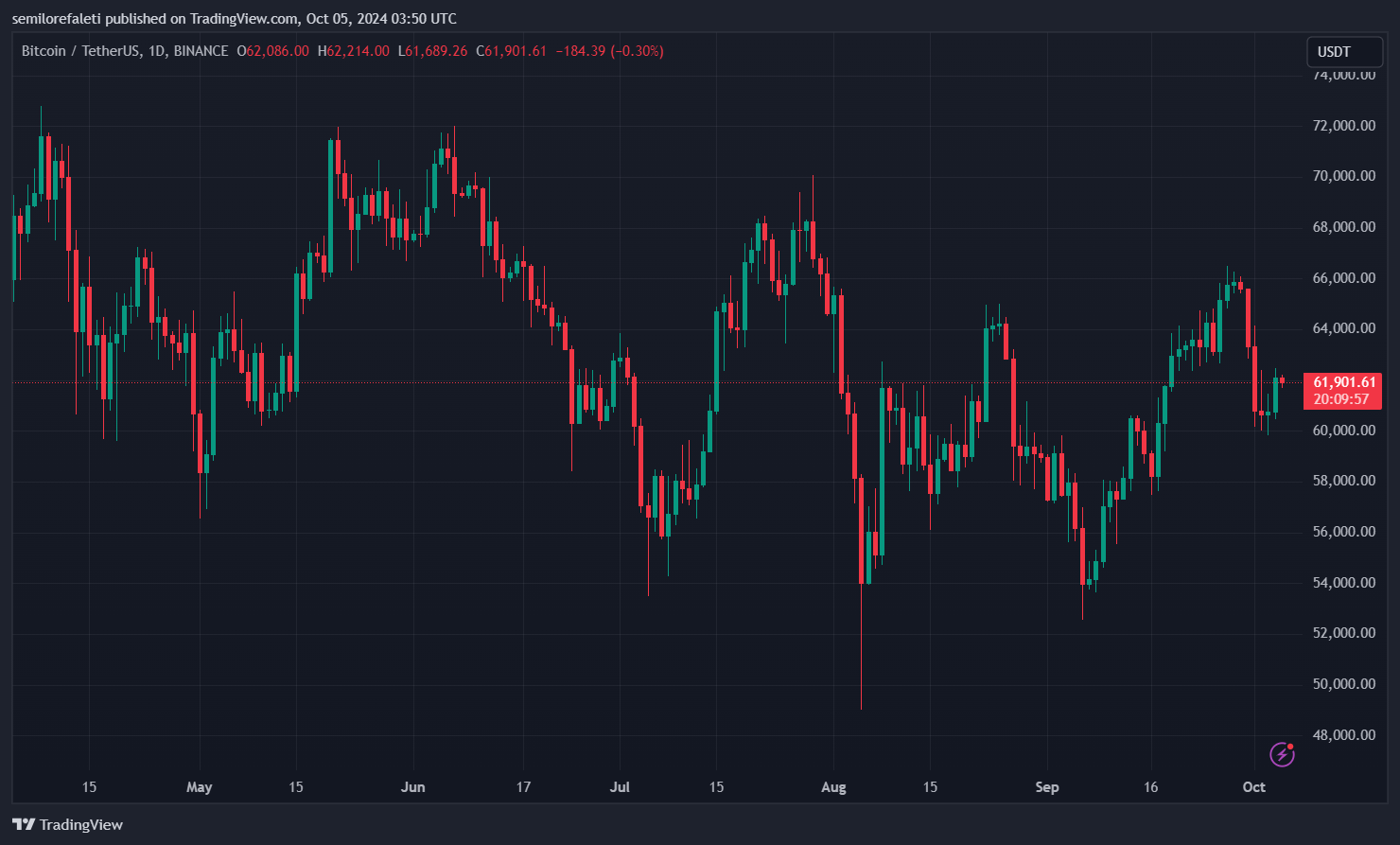Click the May label on time axis
Viewport: 1400px width, 845px height.
coord(200,787)
